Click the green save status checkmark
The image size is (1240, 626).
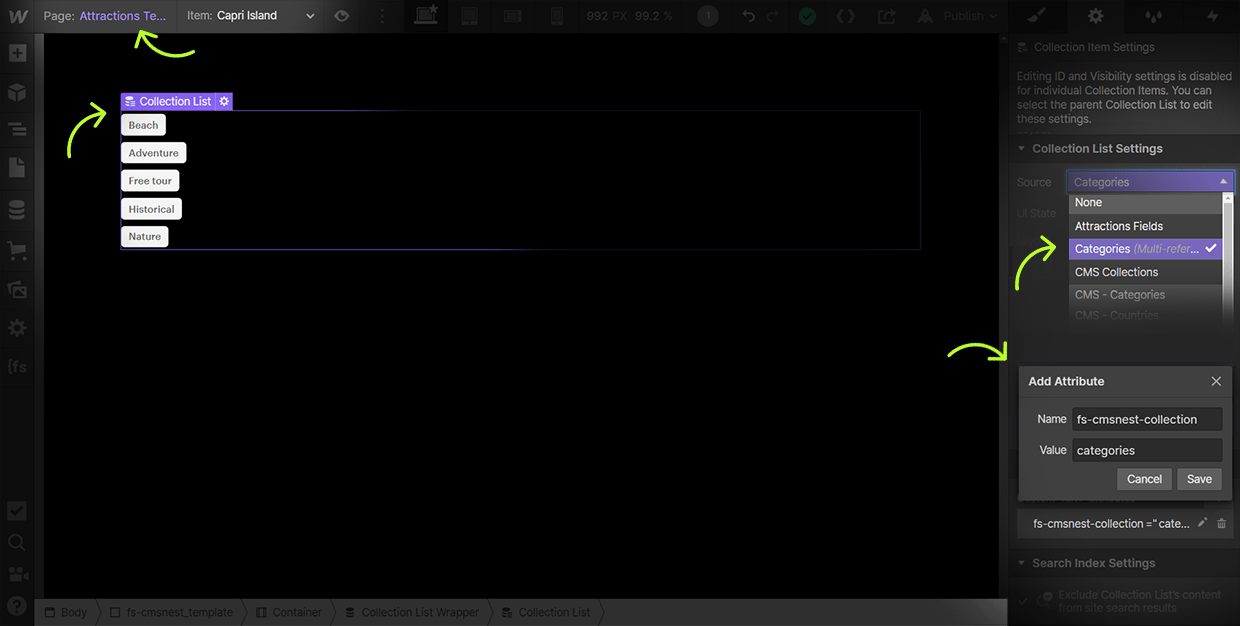pos(807,16)
